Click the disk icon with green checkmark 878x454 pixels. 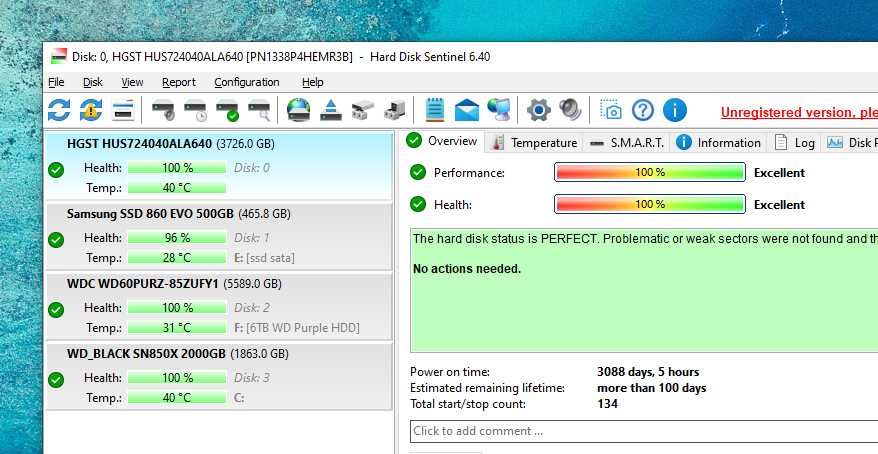[x=227, y=110]
